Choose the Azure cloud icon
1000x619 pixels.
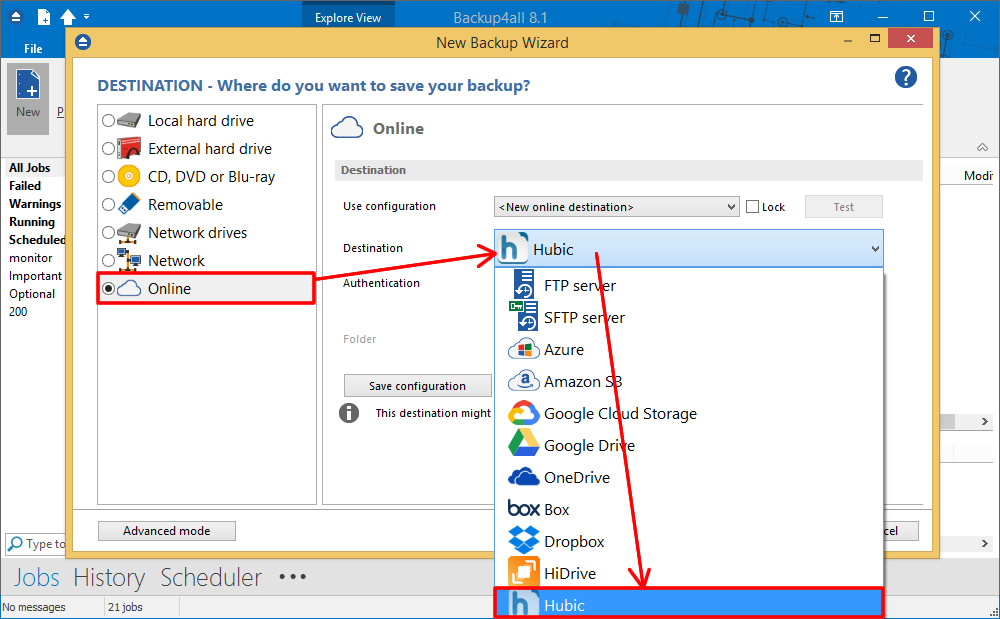click(524, 350)
